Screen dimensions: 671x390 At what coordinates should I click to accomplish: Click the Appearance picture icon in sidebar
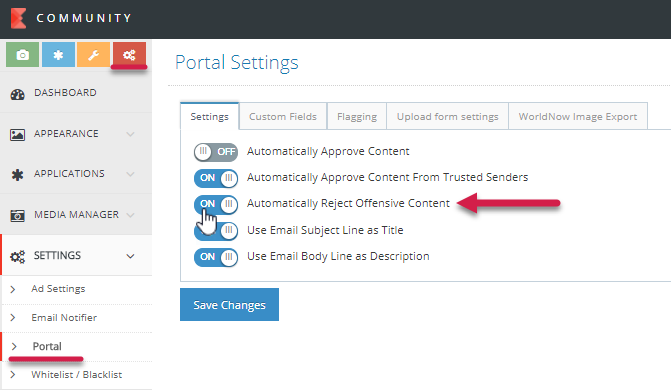[18, 134]
